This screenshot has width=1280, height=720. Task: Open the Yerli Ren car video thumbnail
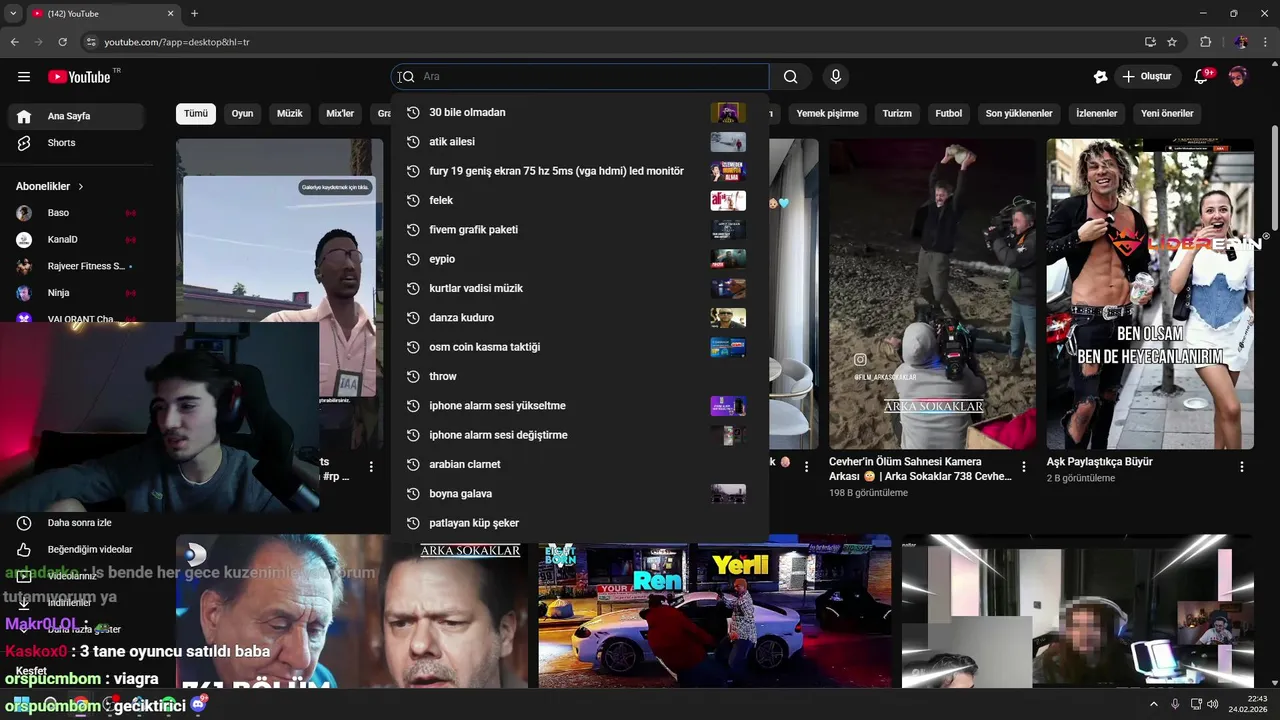click(715, 611)
